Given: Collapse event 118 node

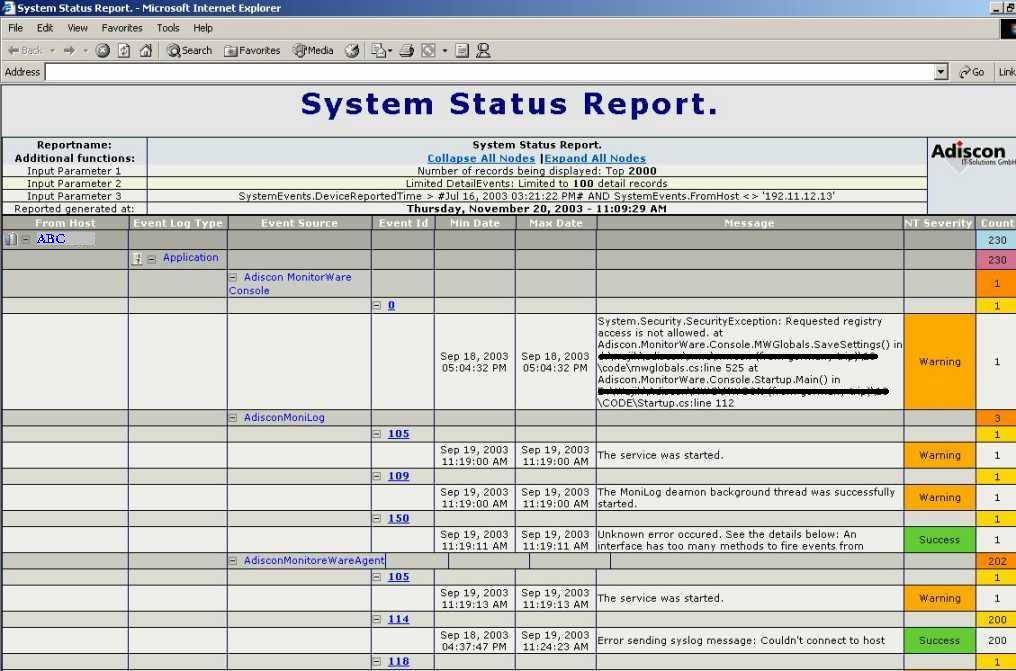Looking at the screenshot, I should (x=377, y=661).
